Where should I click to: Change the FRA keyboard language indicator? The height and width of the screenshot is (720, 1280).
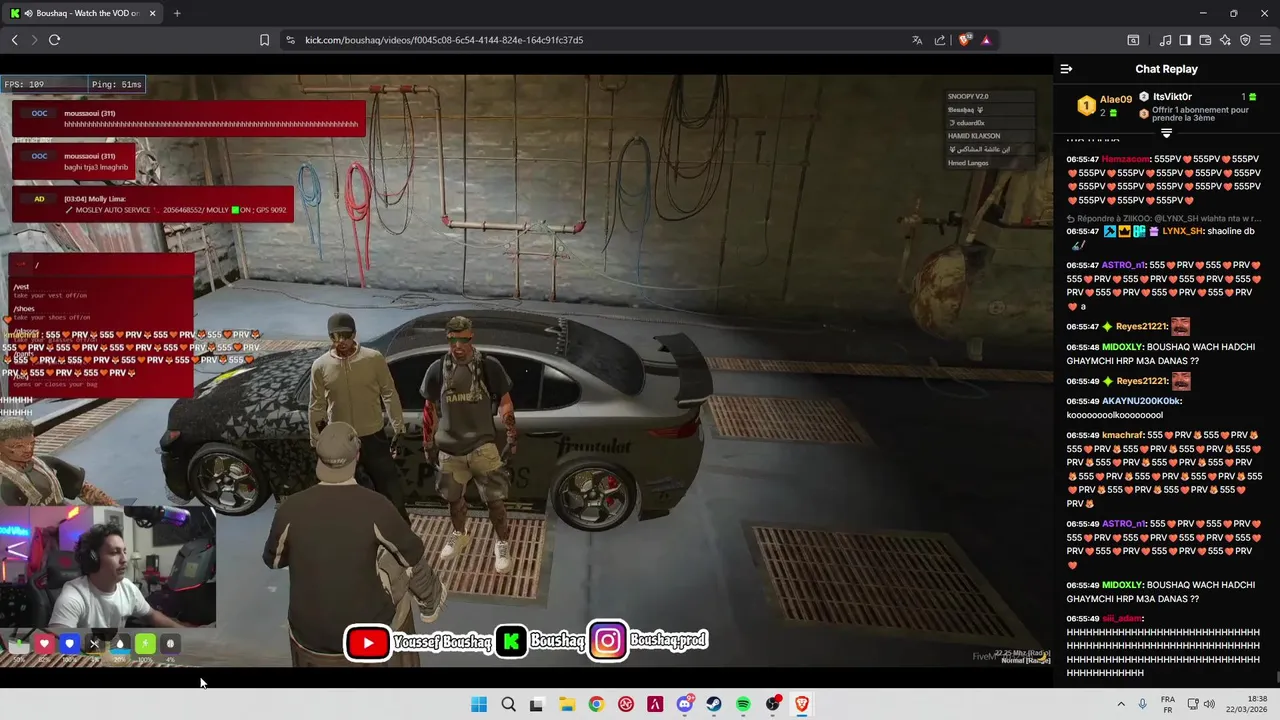(1168, 704)
